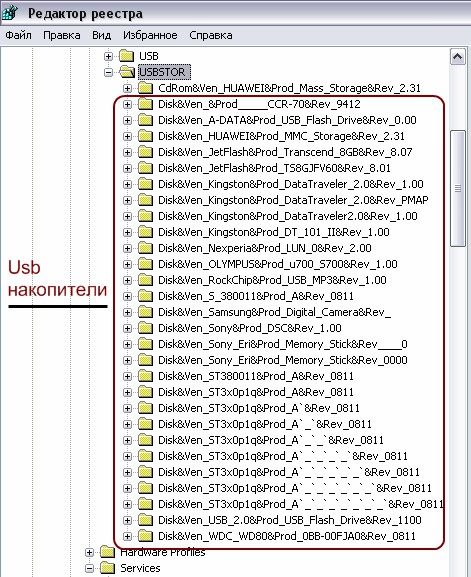Expand the A-DATA USB_Flash_Drive key
The image size is (471, 577).
coord(127,120)
